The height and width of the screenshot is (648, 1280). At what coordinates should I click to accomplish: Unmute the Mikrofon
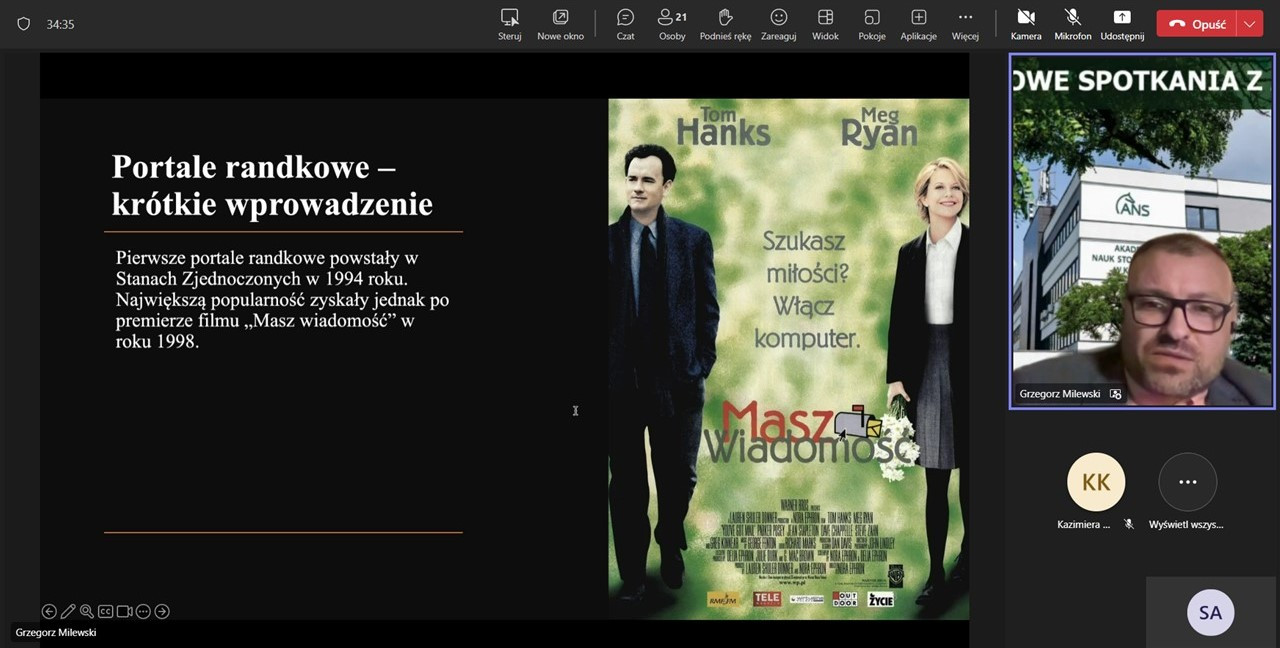click(1073, 24)
